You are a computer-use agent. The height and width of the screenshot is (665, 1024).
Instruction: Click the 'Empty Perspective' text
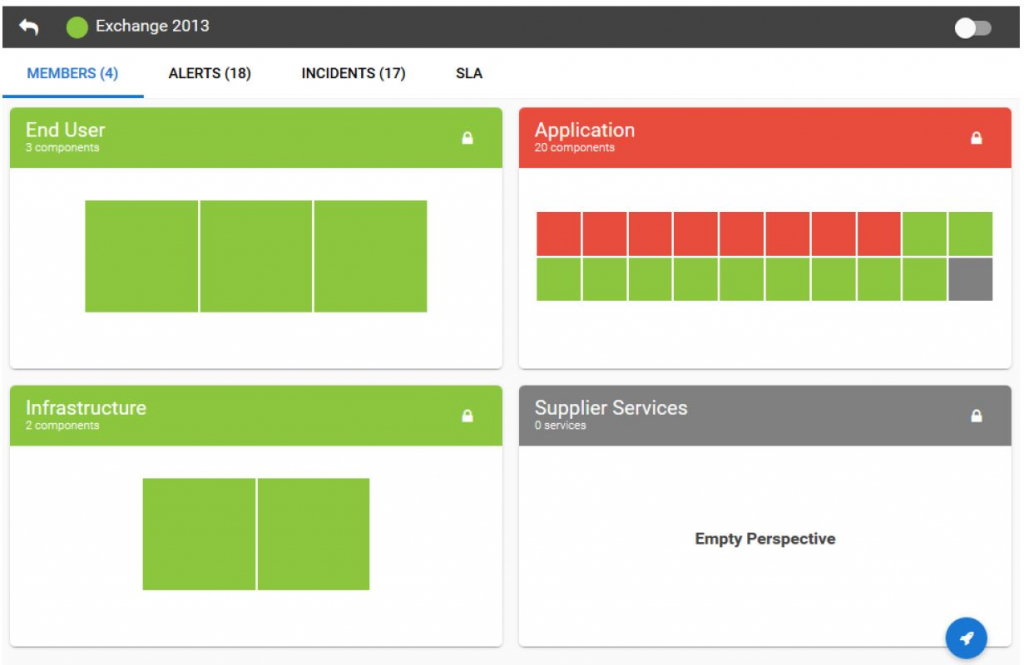[765, 539]
